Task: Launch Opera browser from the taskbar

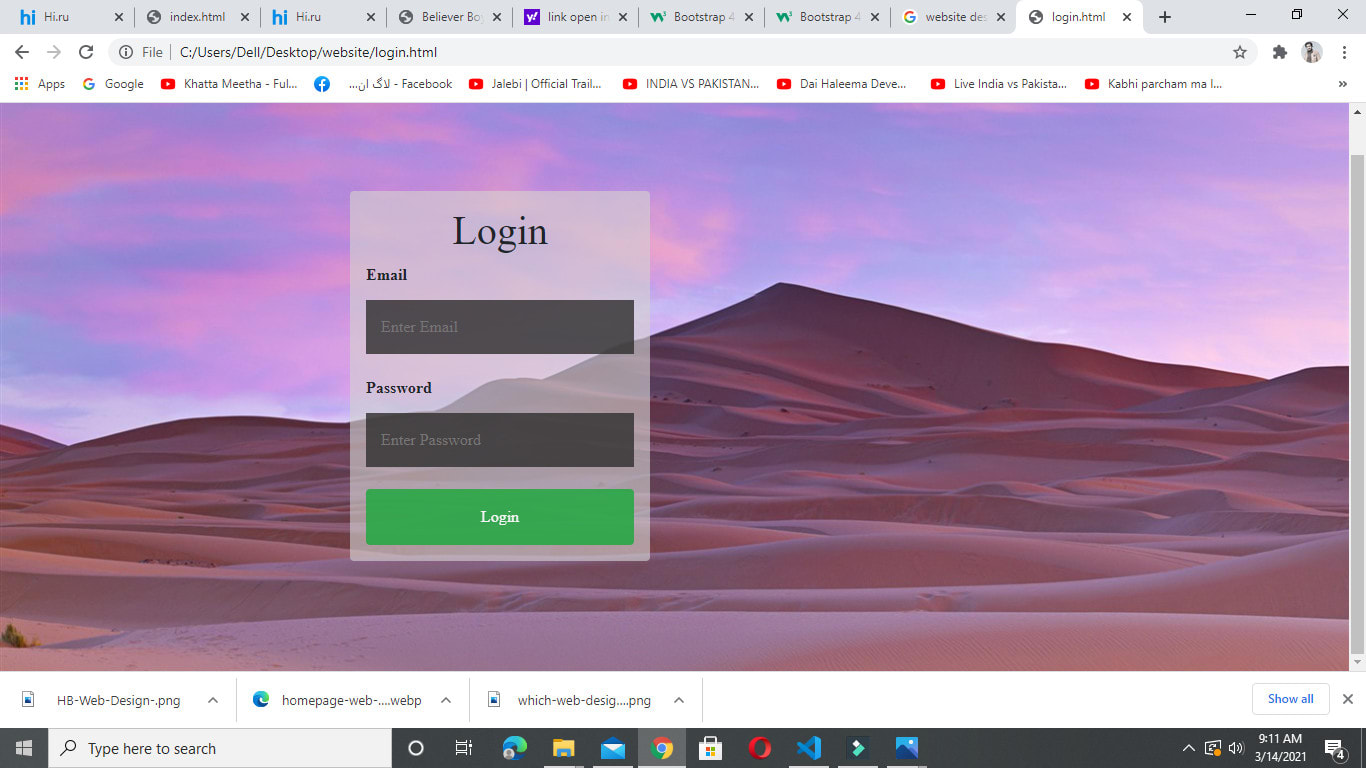Action: tap(760, 748)
